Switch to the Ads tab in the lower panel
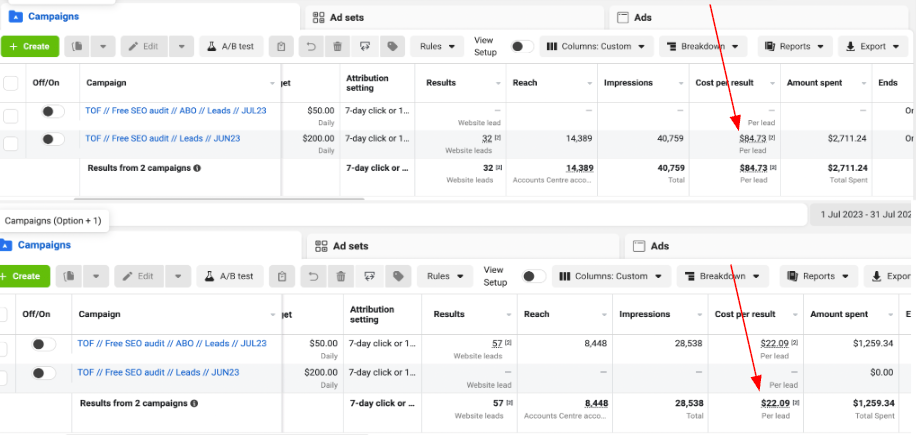916x435 pixels. (x=660, y=246)
